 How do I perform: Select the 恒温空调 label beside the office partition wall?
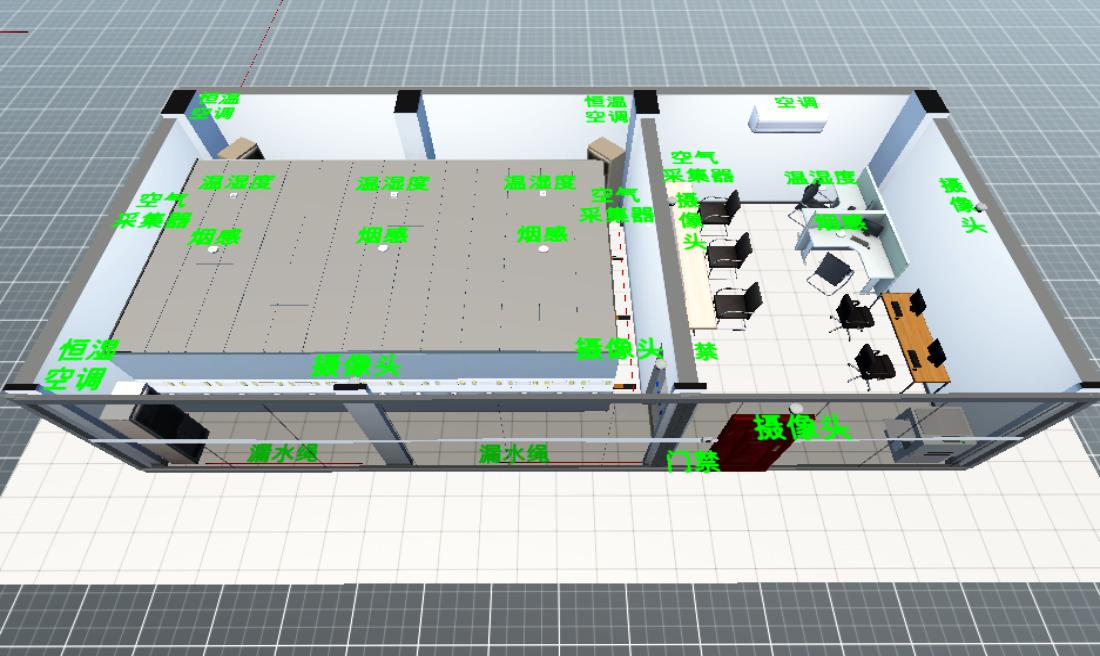[606, 109]
